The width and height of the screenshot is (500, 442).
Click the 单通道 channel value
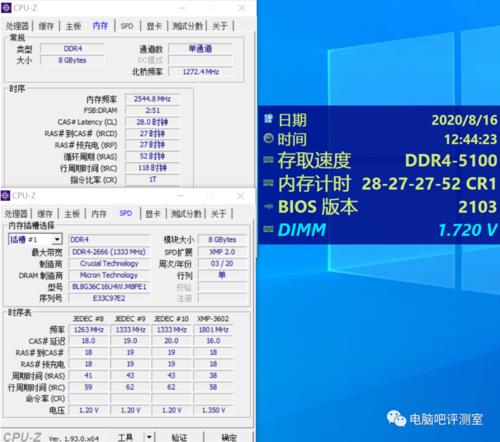200,49
